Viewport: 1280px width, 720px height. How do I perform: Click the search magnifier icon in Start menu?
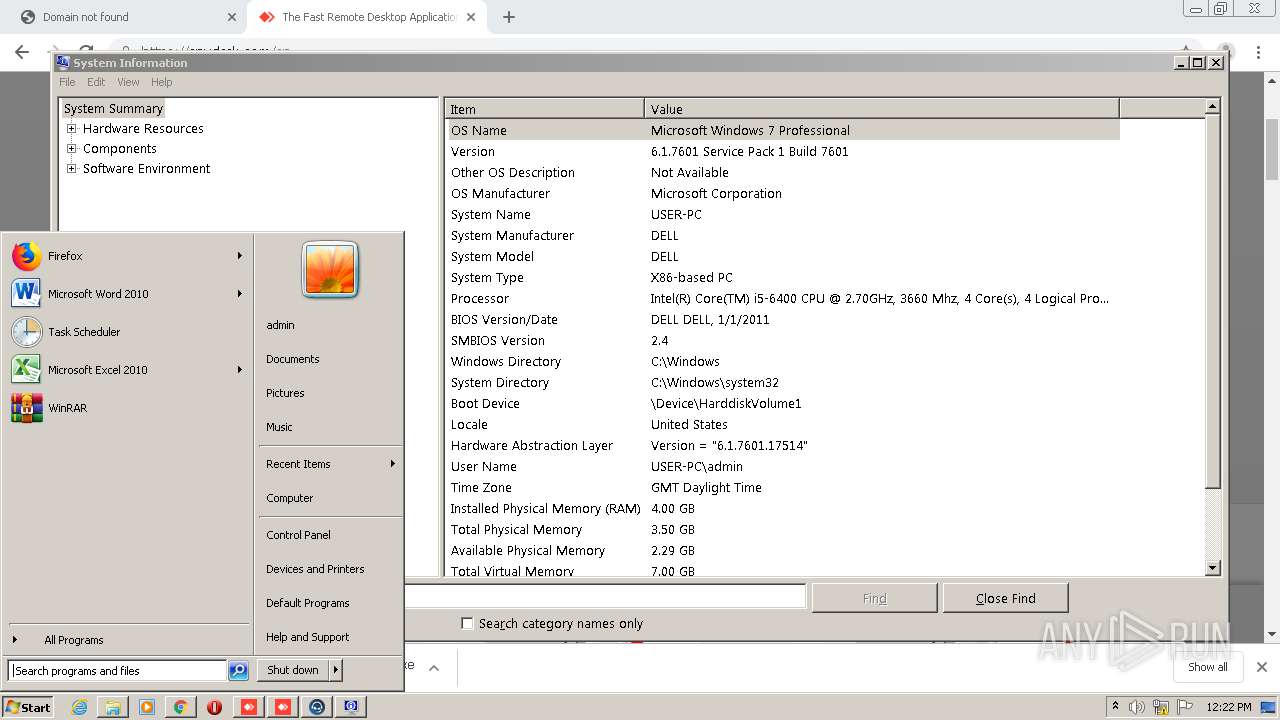(x=238, y=671)
